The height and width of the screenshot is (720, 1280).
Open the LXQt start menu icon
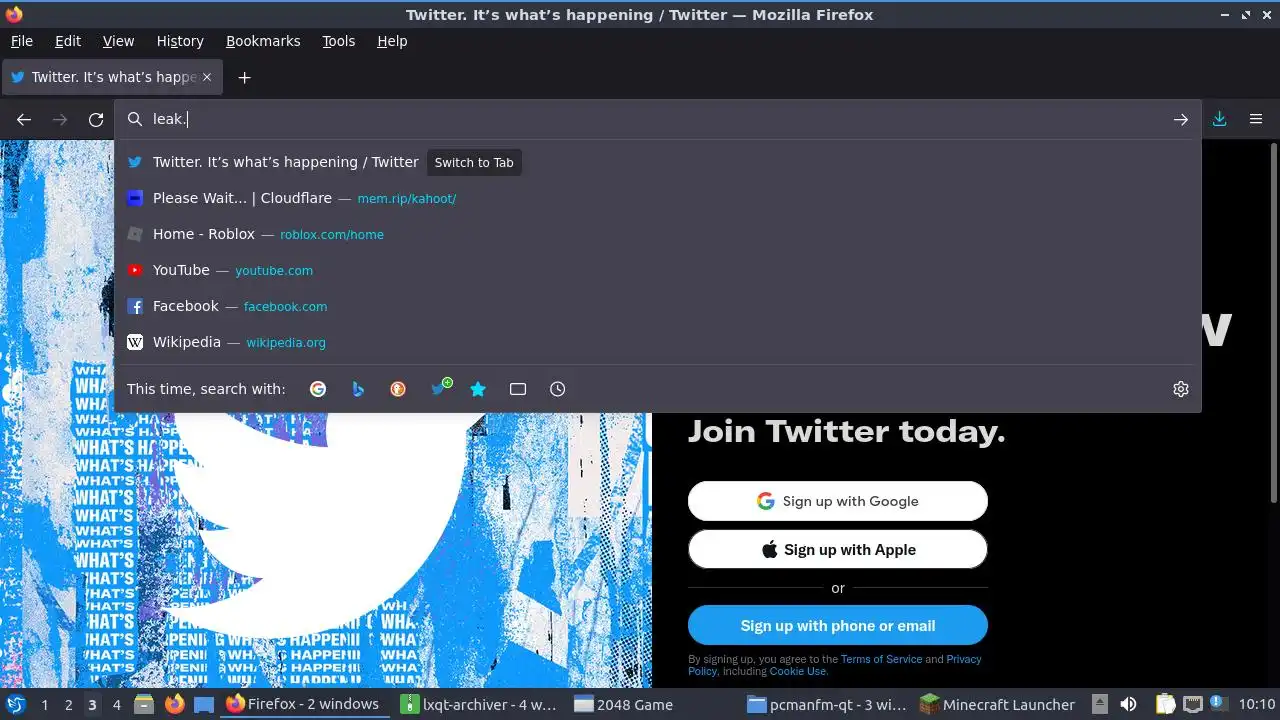(x=14, y=704)
